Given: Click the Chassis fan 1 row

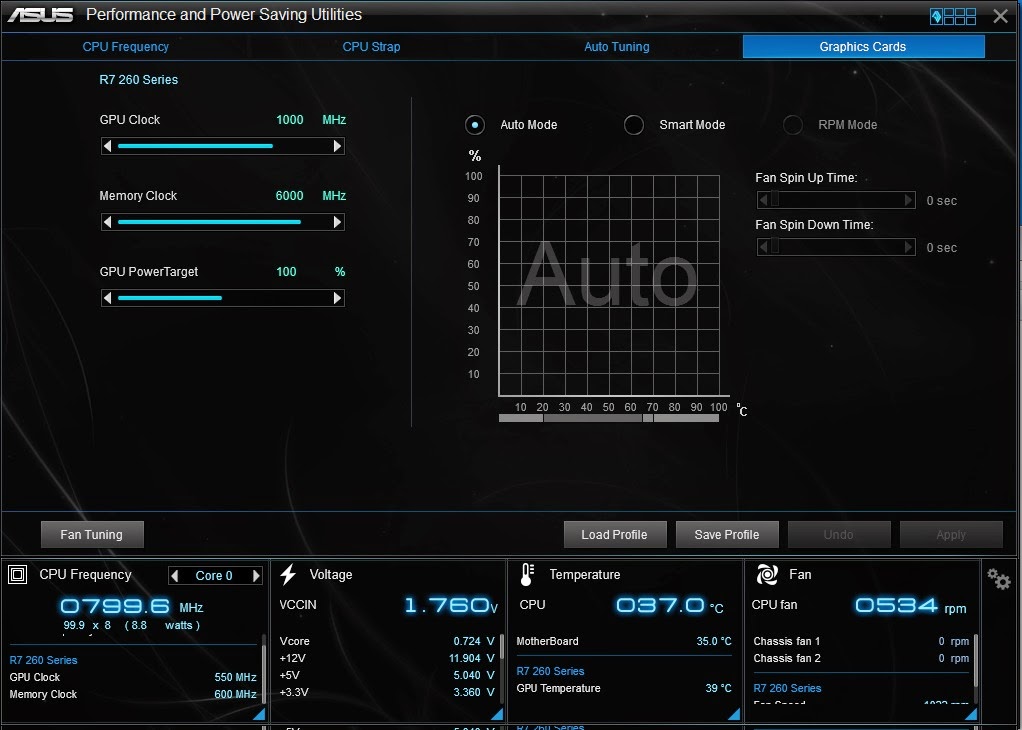Looking at the screenshot, I should (x=861, y=641).
